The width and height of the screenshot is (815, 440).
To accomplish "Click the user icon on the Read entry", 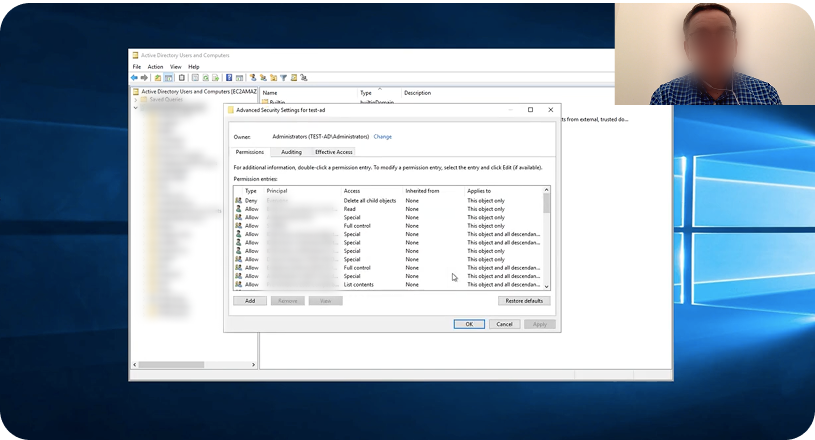I will pos(239,208).
